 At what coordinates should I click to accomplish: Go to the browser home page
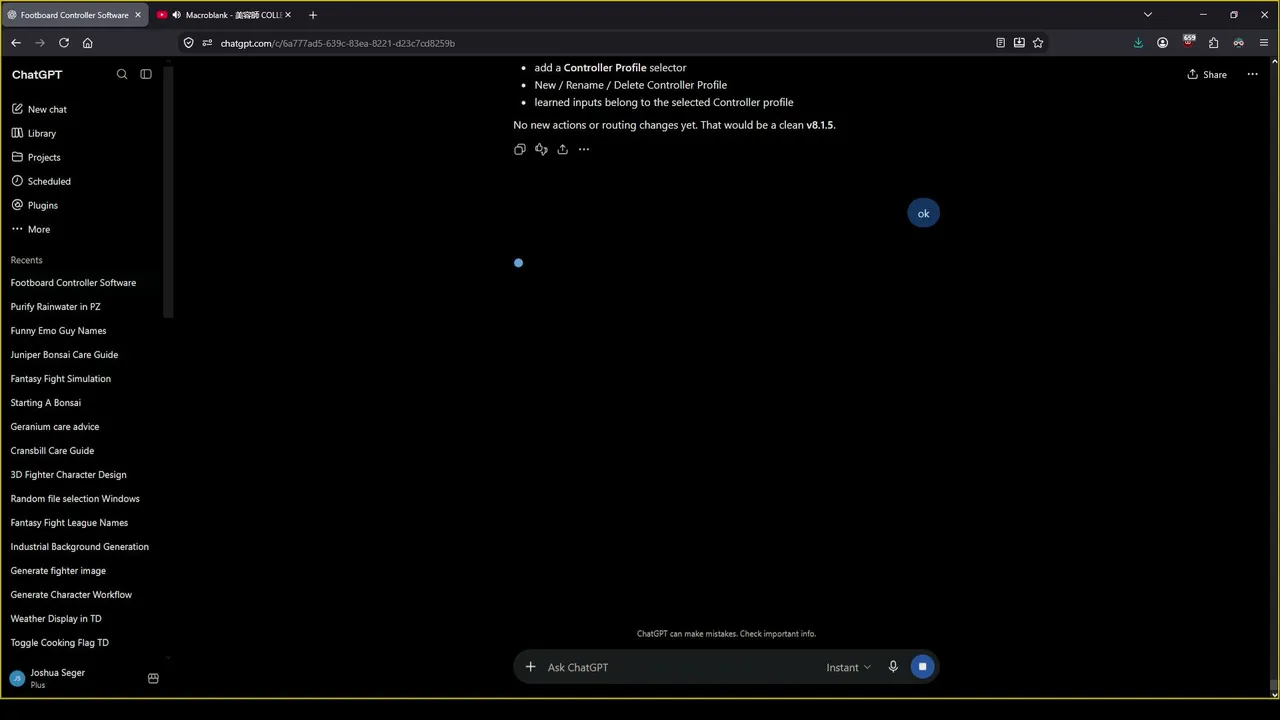(88, 43)
